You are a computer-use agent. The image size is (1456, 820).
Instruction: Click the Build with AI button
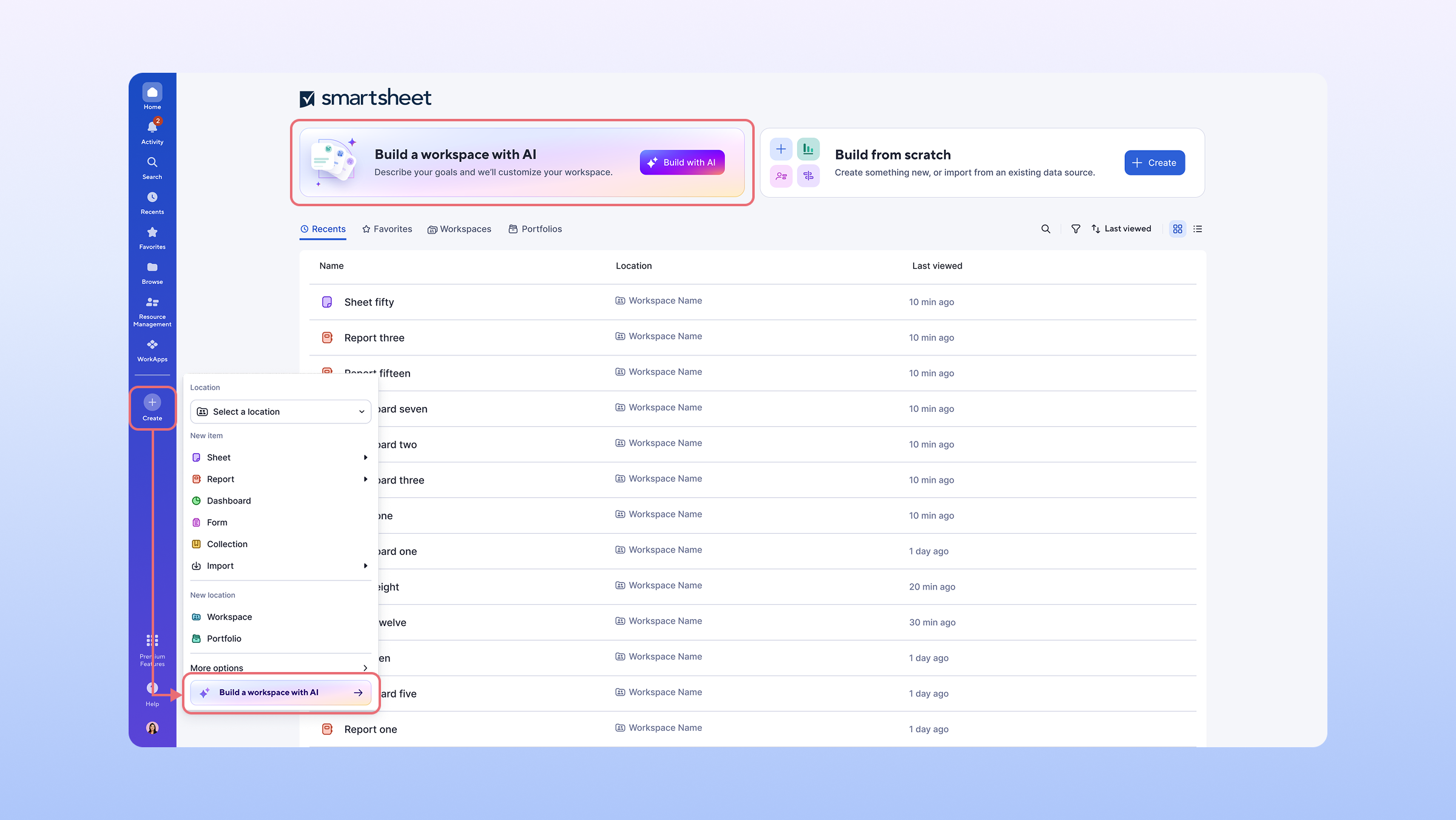click(682, 163)
